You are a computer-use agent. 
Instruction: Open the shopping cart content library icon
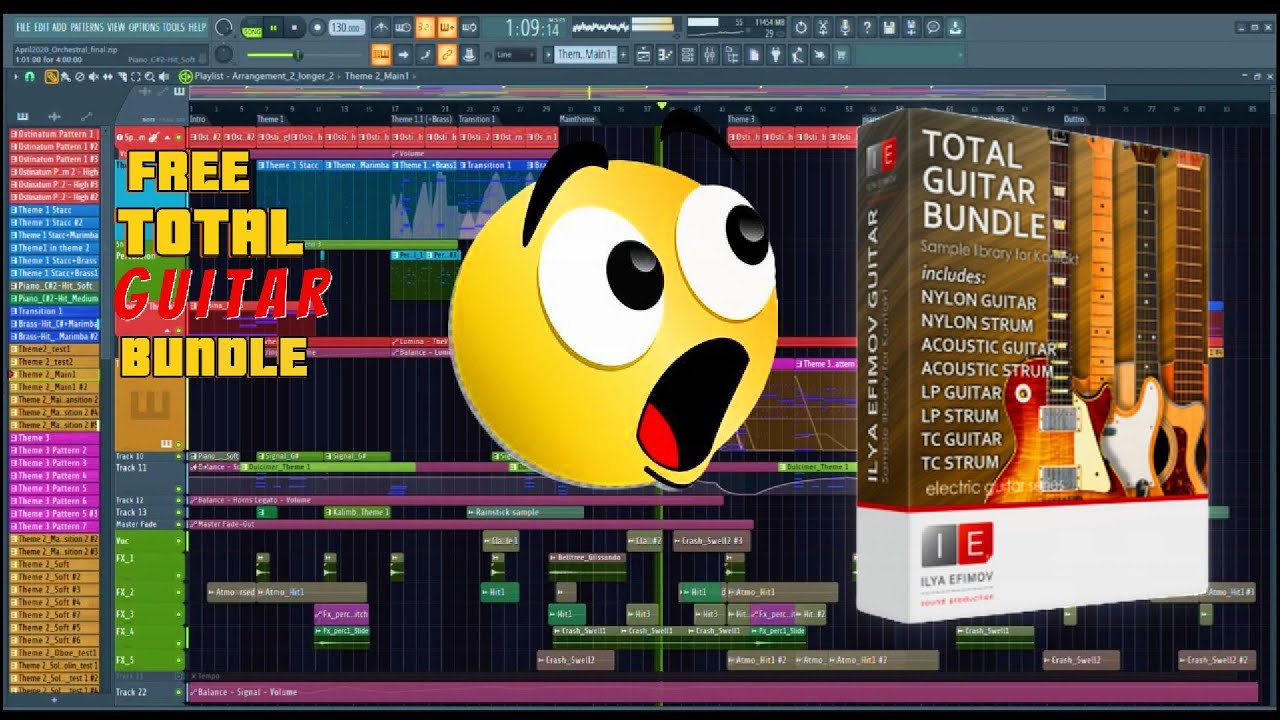coord(841,55)
